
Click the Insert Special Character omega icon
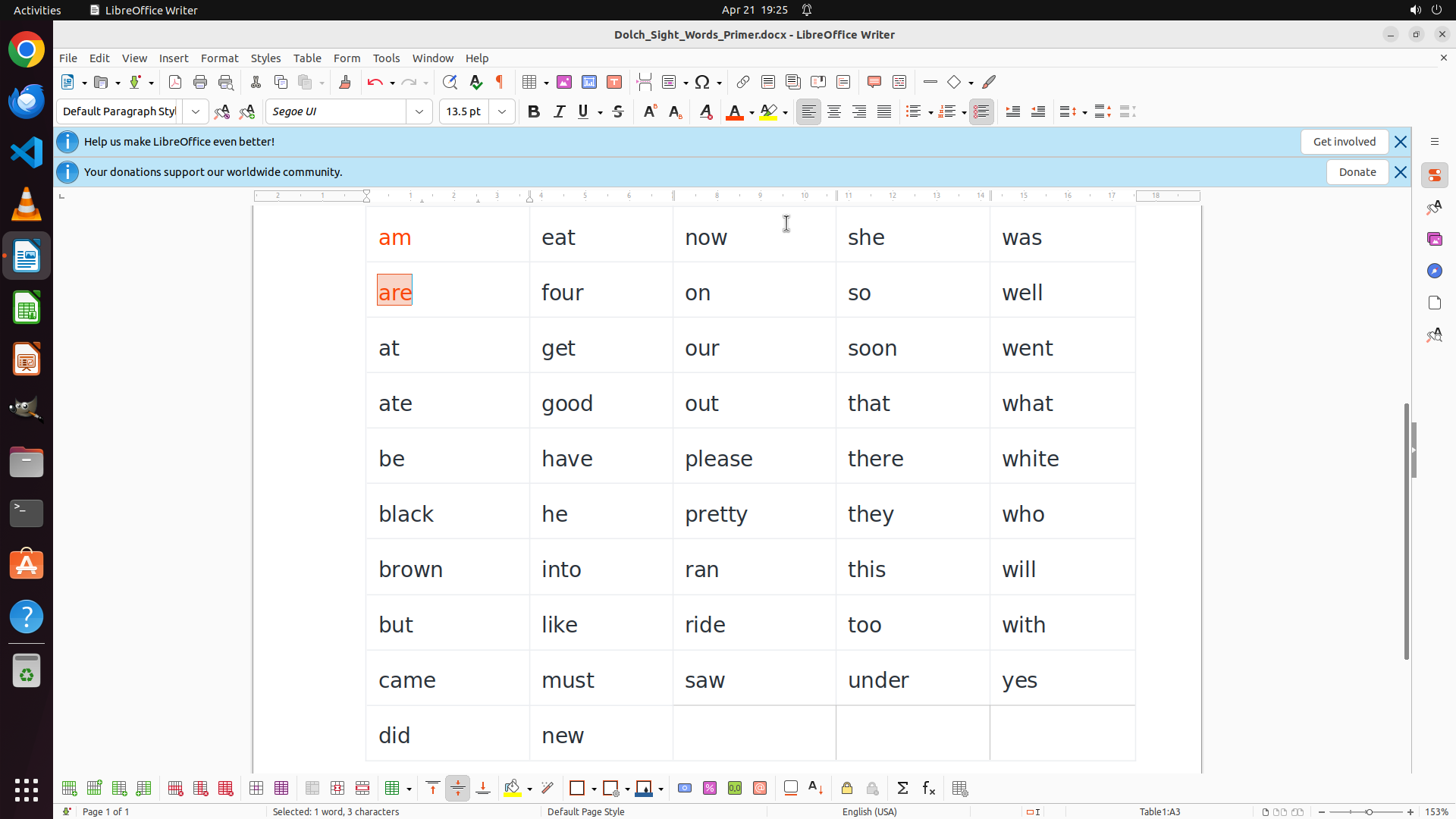coord(702,82)
